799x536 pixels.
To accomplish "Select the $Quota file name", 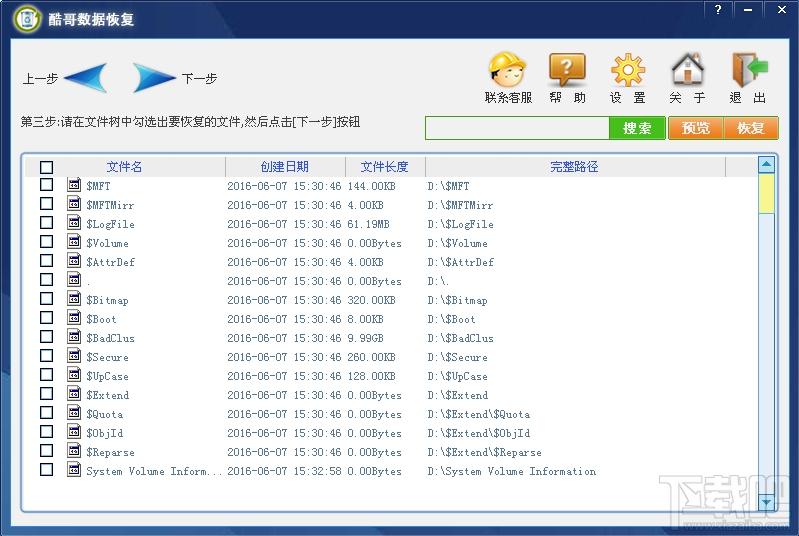I will click(104, 414).
